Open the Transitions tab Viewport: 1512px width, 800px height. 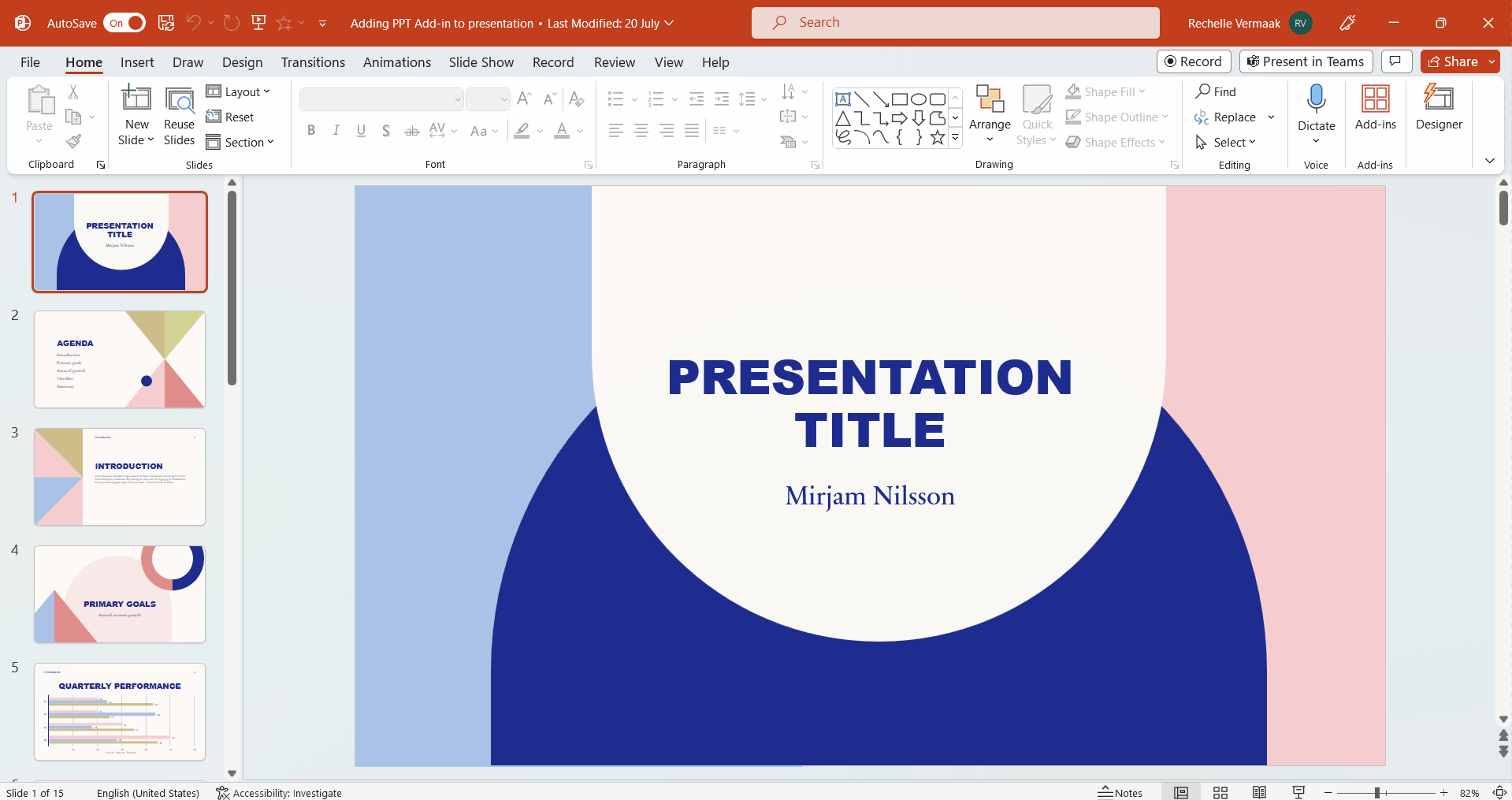click(313, 62)
